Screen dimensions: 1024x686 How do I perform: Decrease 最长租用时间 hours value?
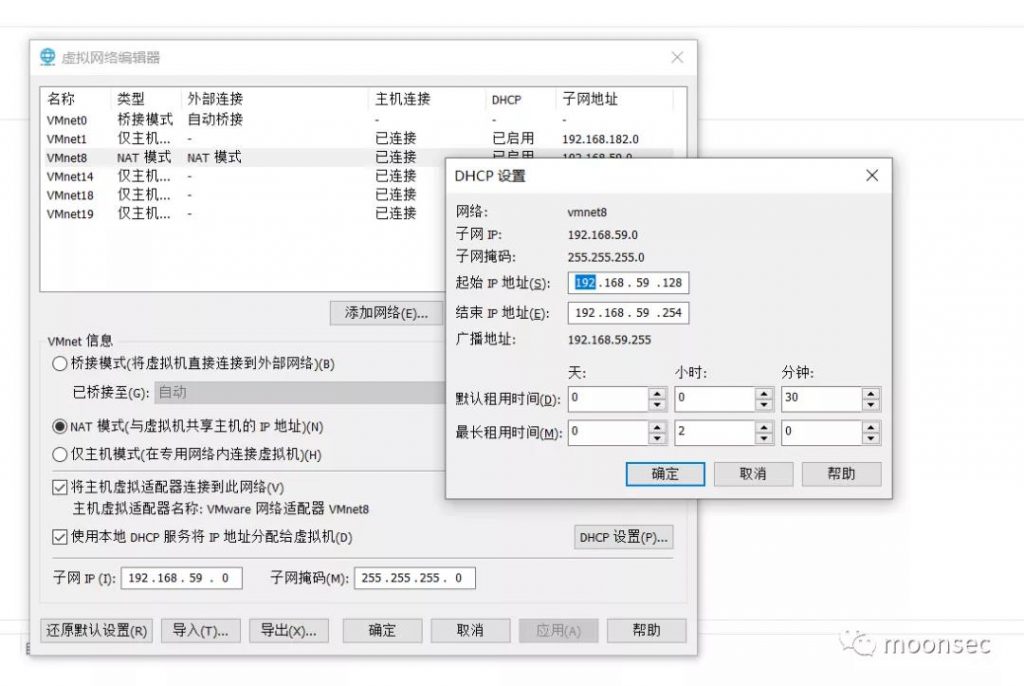[763, 438]
